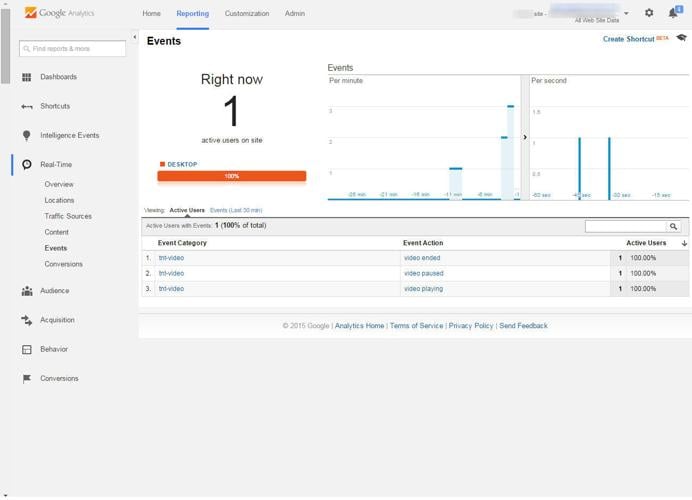
Task: Click Create Shortcut link
Action: click(627, 39)
